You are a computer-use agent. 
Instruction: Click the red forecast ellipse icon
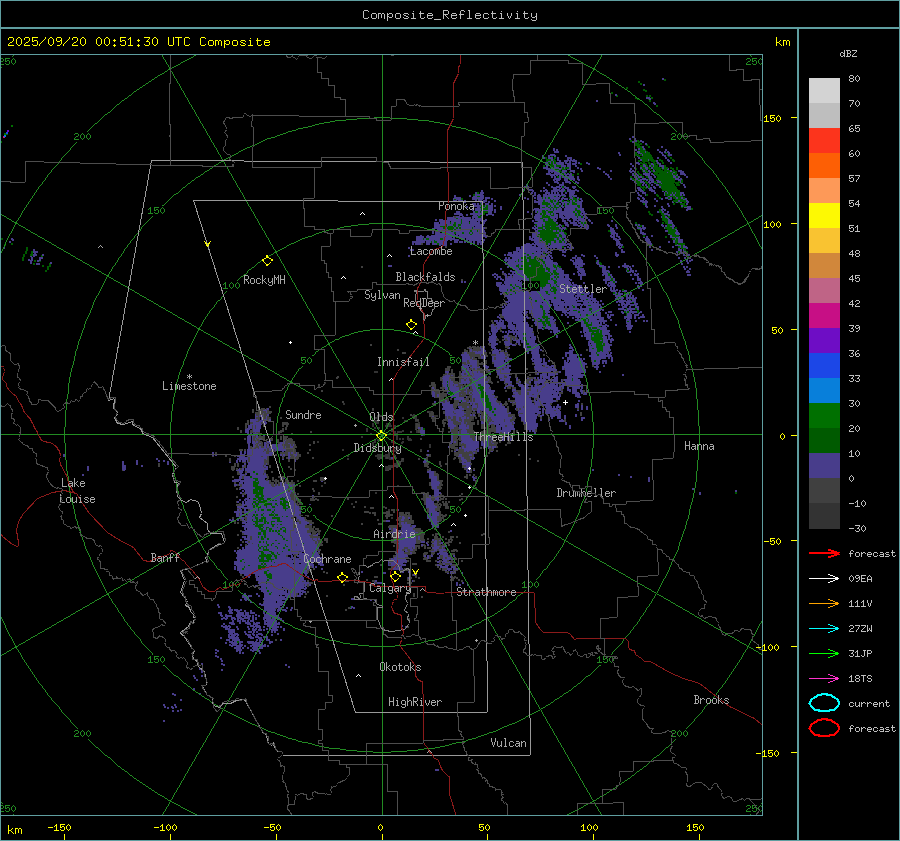[x=824, y=728]
